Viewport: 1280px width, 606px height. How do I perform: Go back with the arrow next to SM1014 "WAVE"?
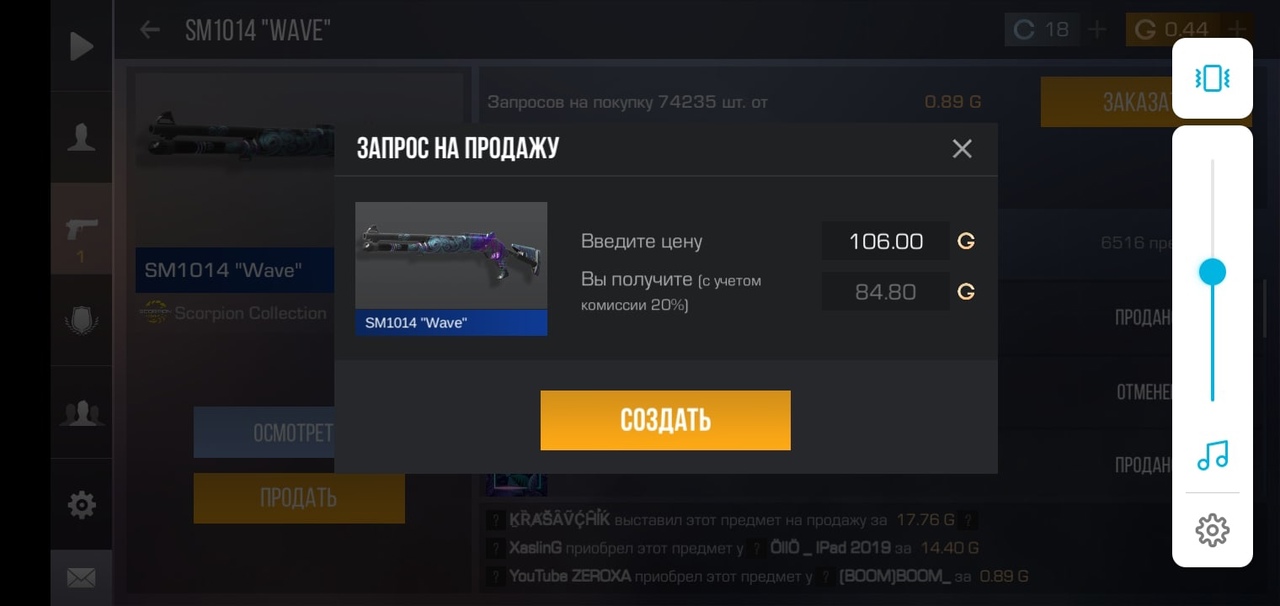(x=150, y=30)
